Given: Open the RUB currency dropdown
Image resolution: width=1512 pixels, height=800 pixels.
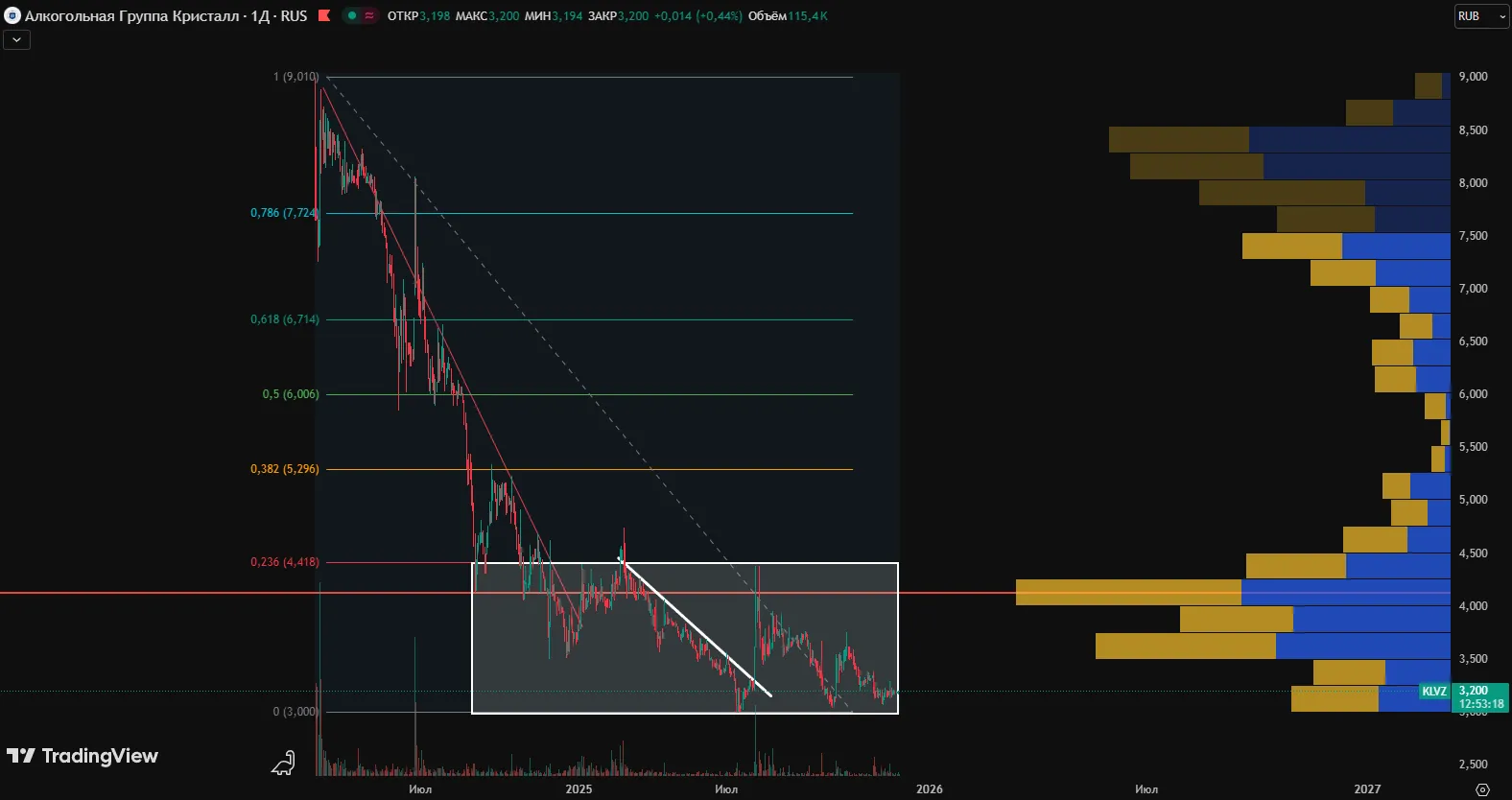Looking at the screenshot, I should click(1480, 16).
